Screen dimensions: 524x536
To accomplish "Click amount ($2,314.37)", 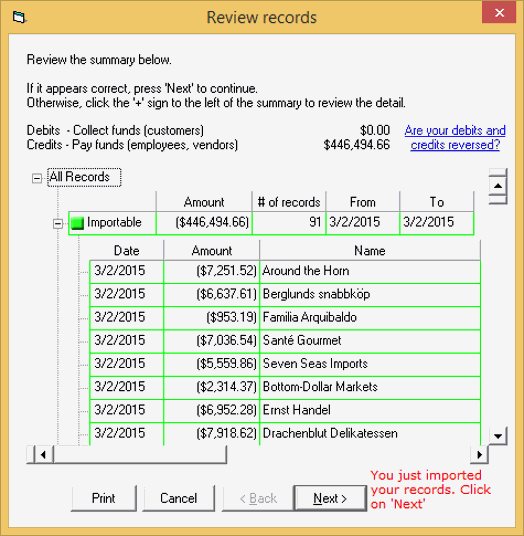I will (212, 388).
